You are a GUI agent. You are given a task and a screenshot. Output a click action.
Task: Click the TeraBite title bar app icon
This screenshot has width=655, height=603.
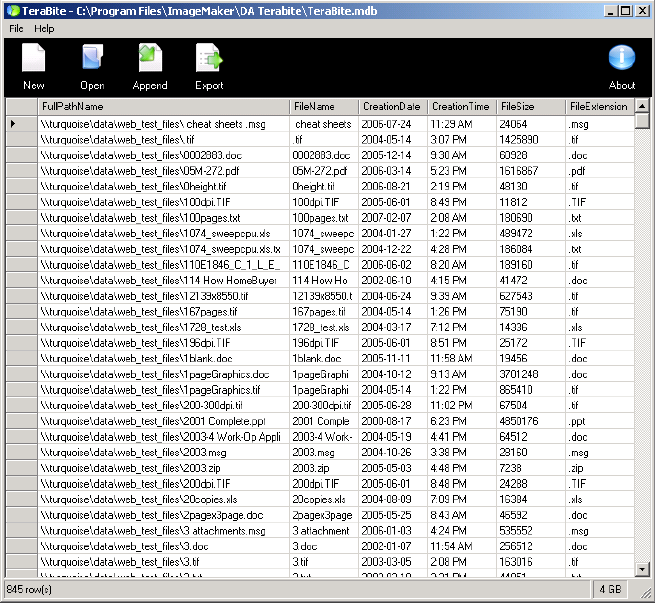[x=11, y=10]
